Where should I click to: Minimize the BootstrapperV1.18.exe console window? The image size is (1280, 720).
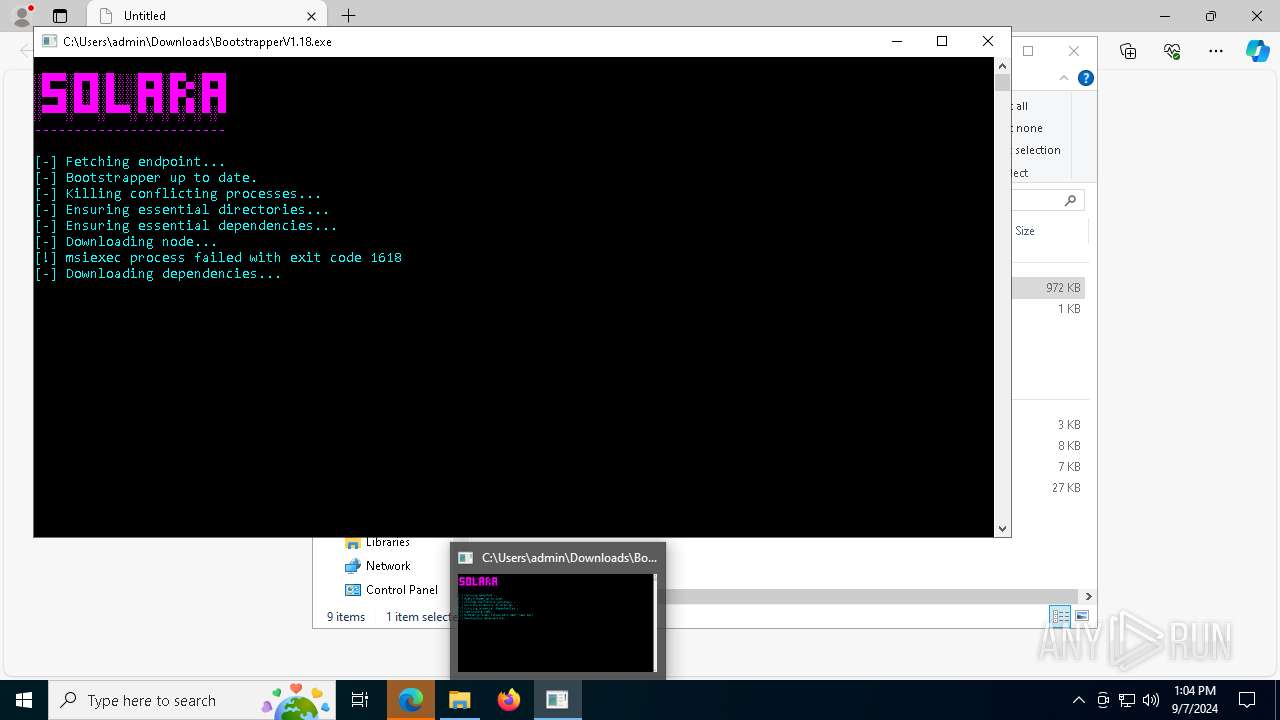897,41
